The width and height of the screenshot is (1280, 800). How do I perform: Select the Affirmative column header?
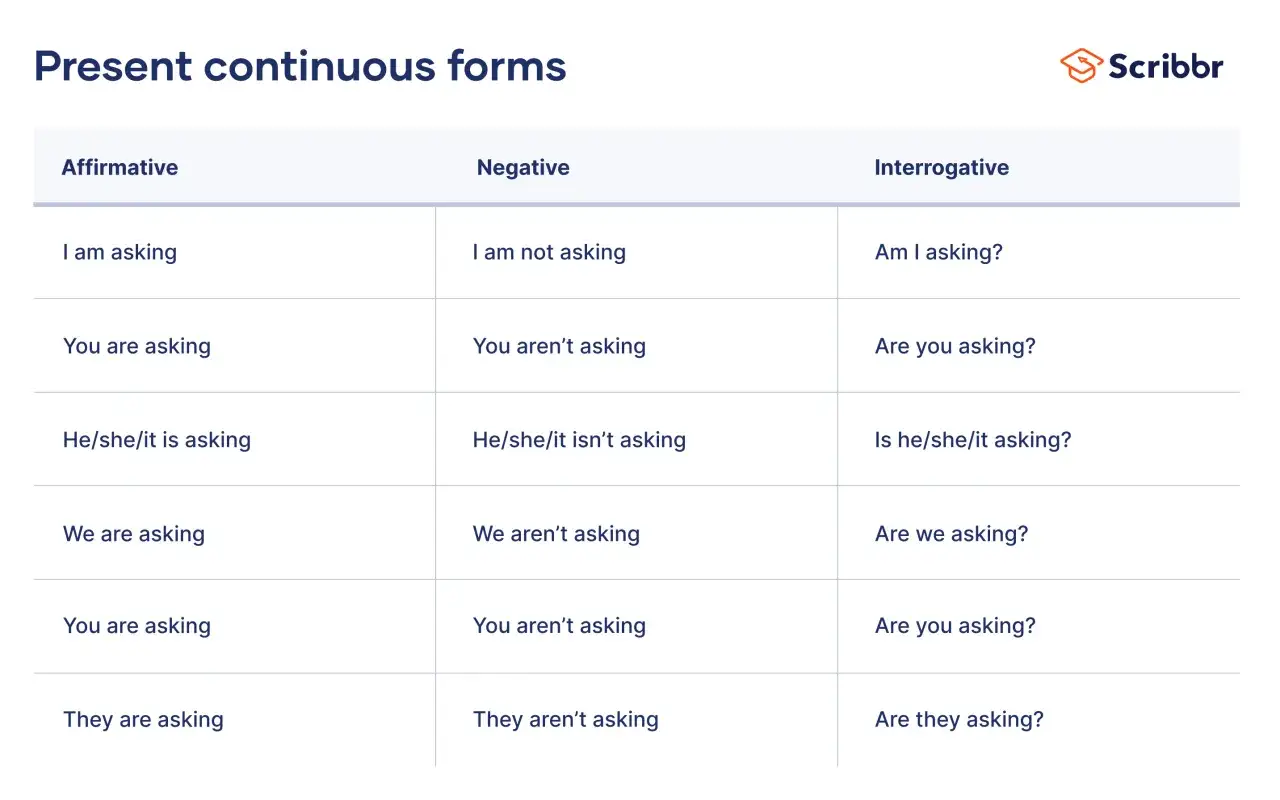pos(120,168)
